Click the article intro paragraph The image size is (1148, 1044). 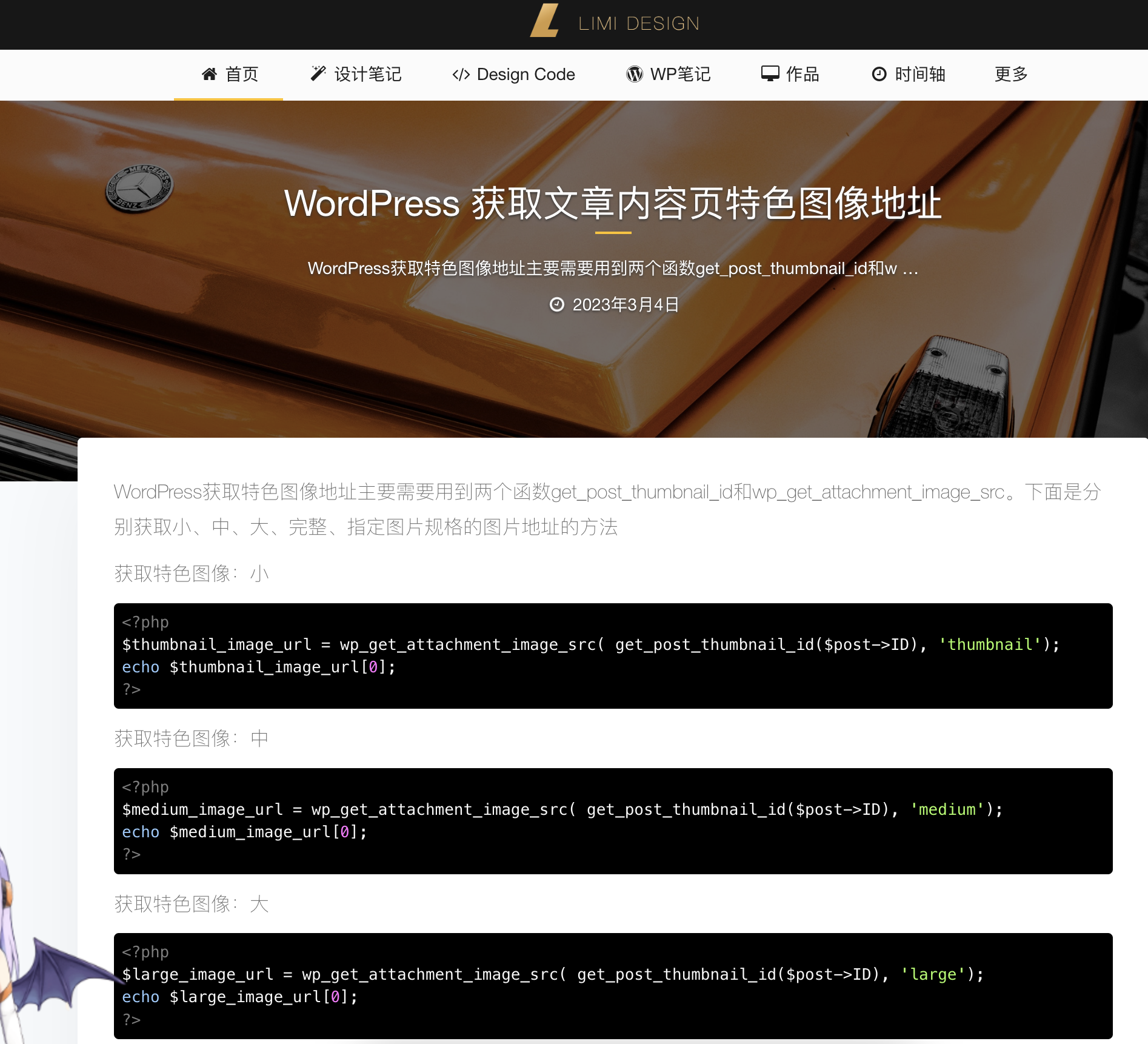click(607, 509)
